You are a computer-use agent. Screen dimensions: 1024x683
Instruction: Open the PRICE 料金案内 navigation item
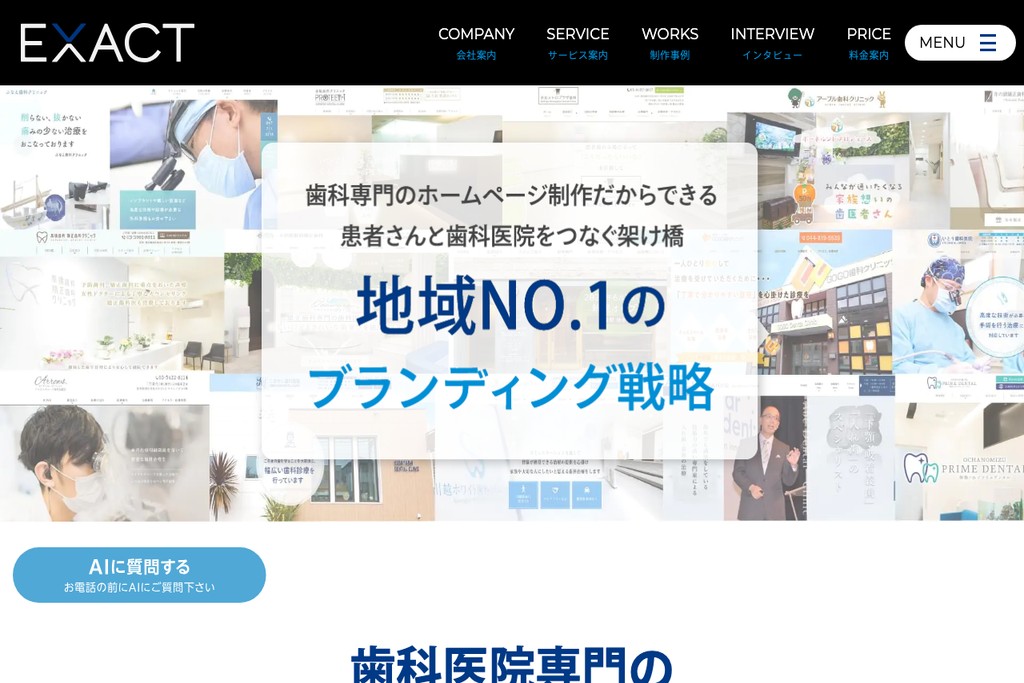pyautogui.click(x=868, y=43)
